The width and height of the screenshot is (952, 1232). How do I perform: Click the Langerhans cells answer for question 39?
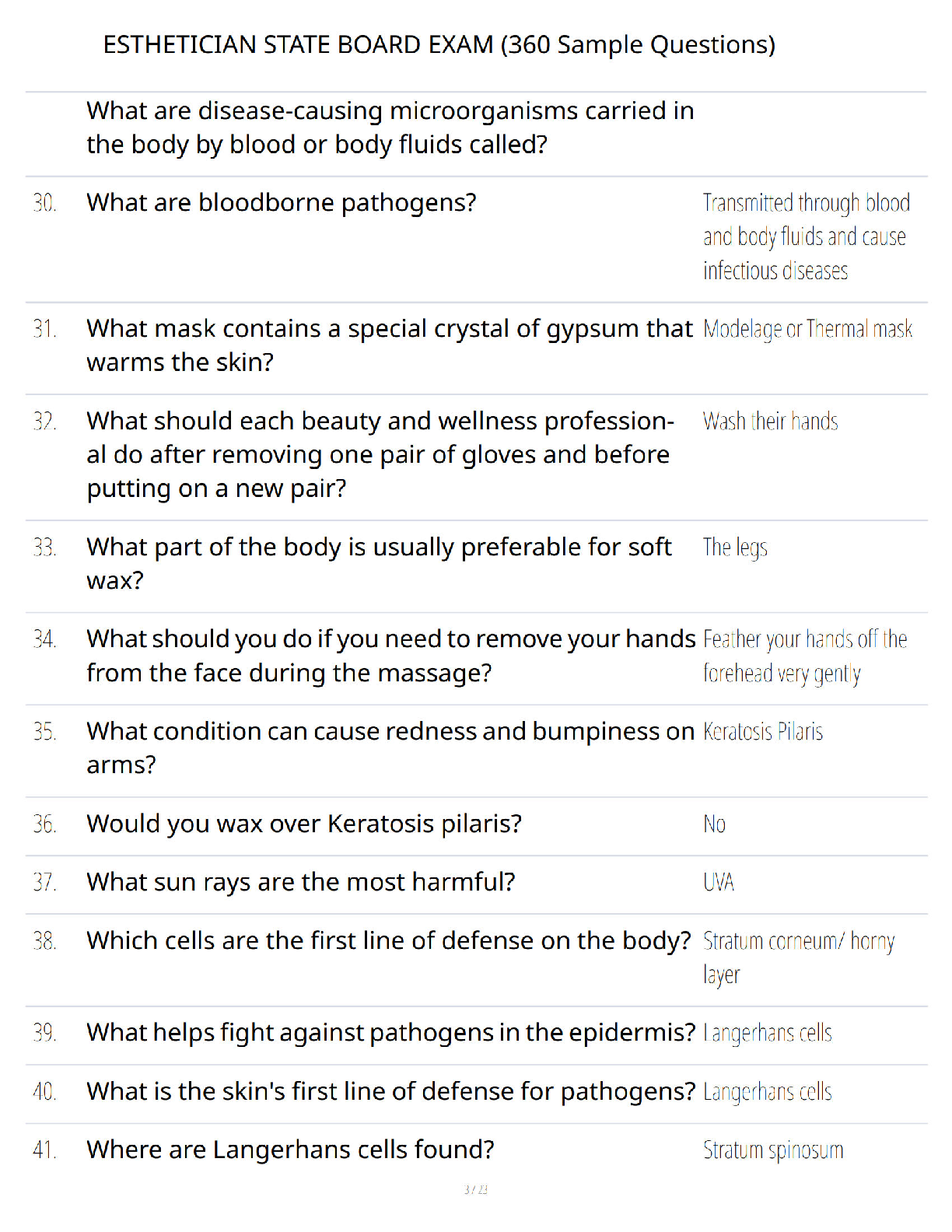(768, 1033)
